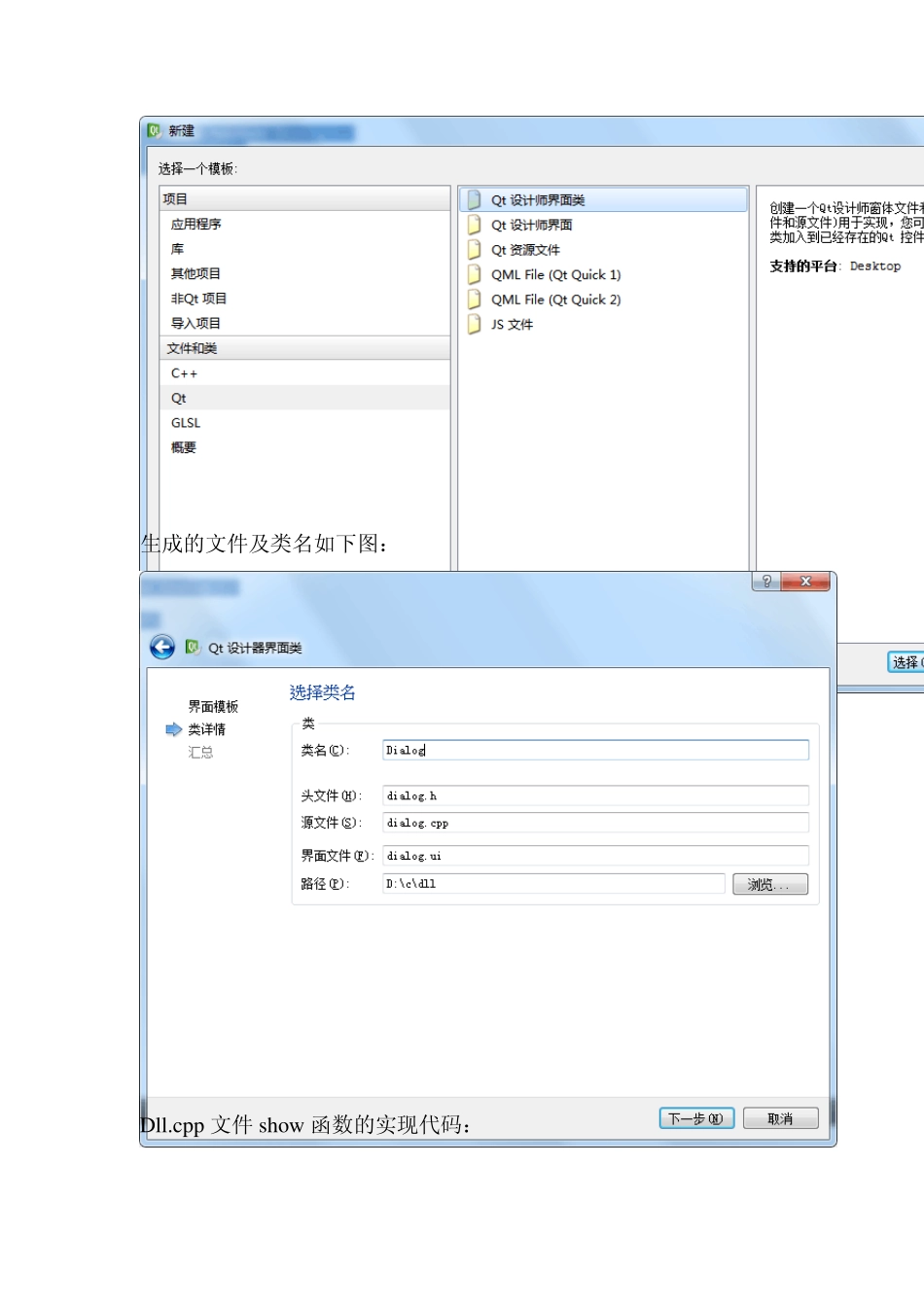Image resolution: width=924 pixels, height=1307 pixels.
Task: Click the 浏览... browse button
Action: 770,884
